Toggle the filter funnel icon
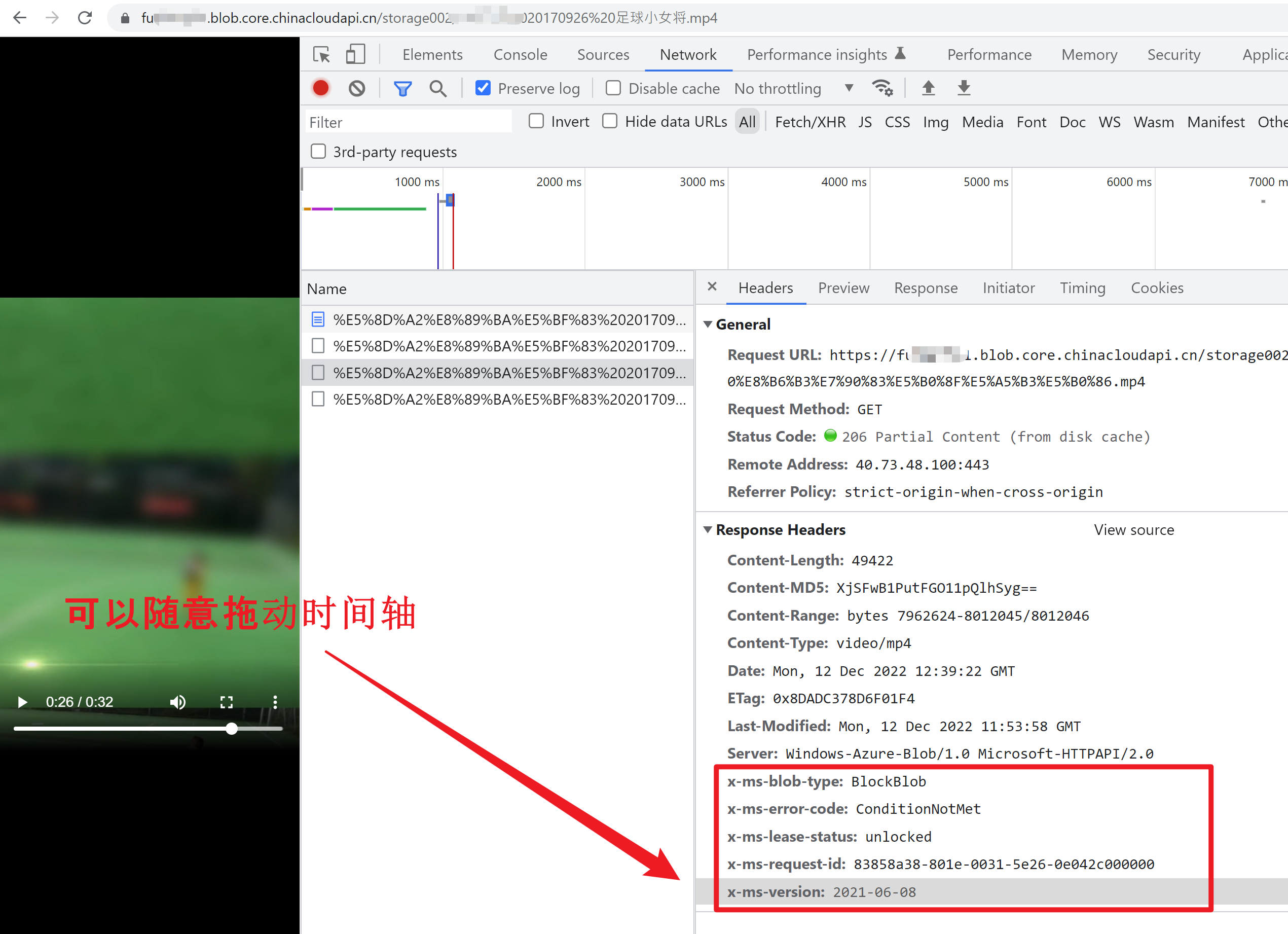Screen dimensions: 1288x934 coord(402,88)
